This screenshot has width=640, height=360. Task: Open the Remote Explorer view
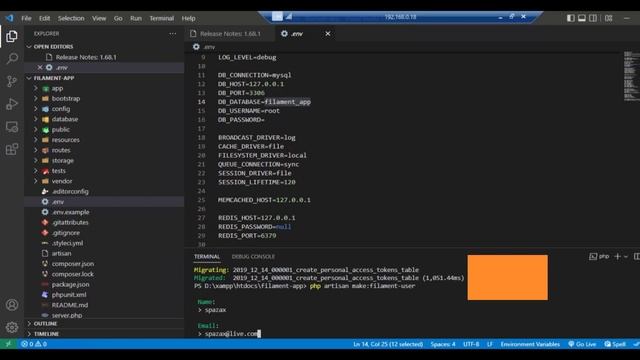(12, 127)
